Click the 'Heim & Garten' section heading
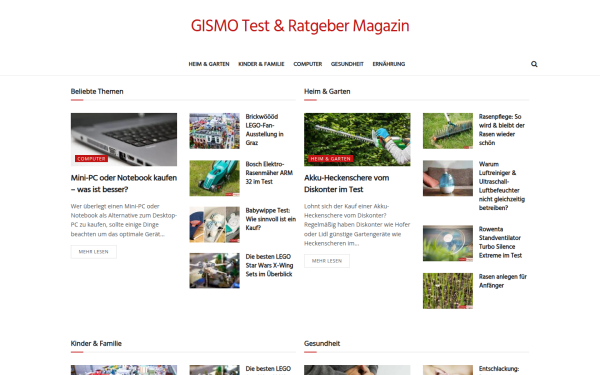The image size is (600, 375). click(327, 91)
